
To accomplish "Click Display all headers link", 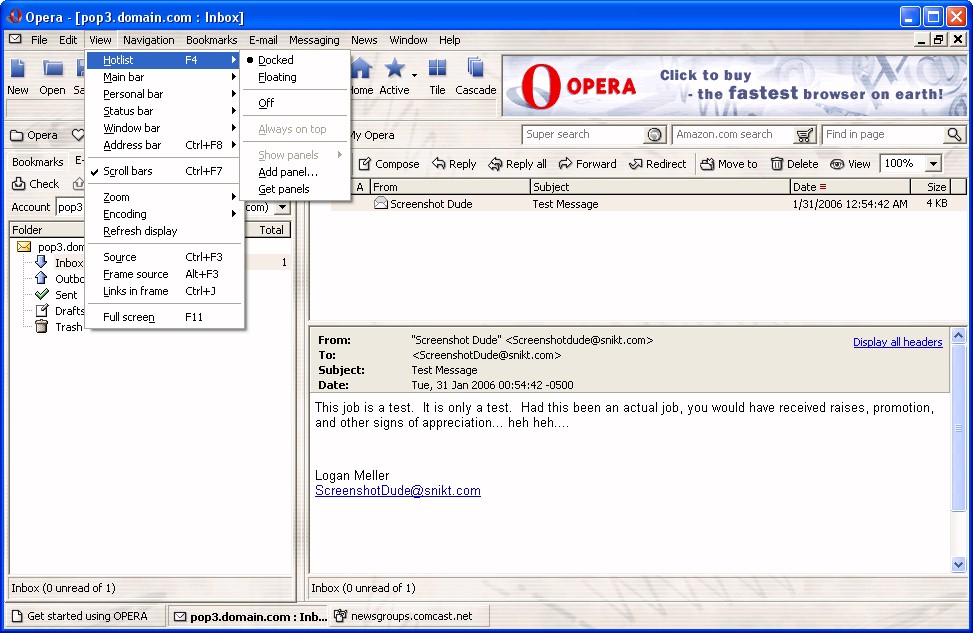I will click(x=897, y=342).
